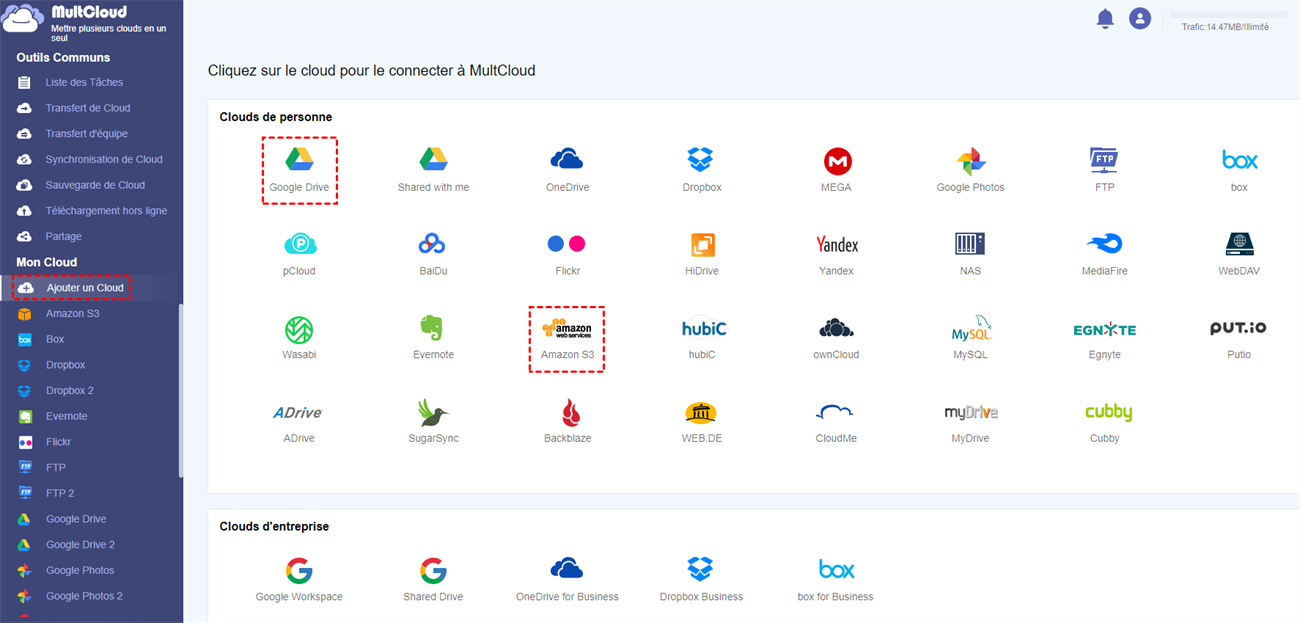Select the MEGA cloud icon
This screenshot has height=623, width=1300.
click(837, 161)
